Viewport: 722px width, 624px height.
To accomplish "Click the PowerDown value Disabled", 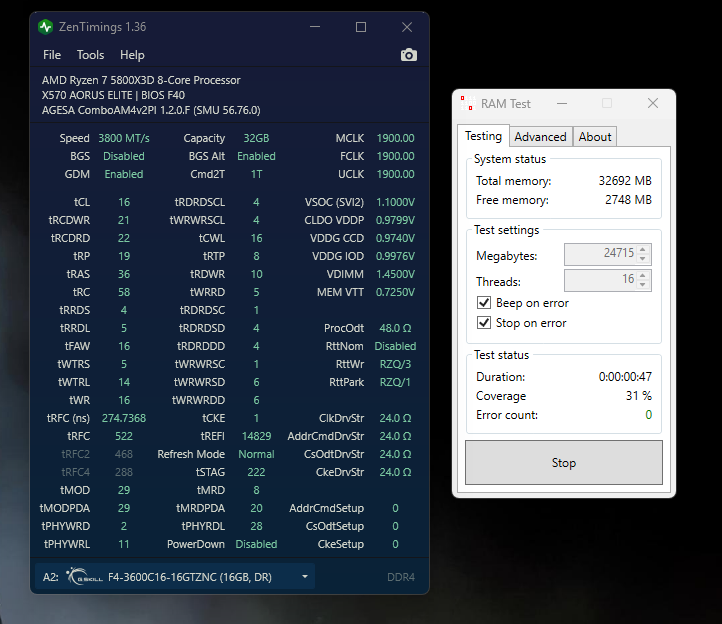I will (x=256, y=544).
